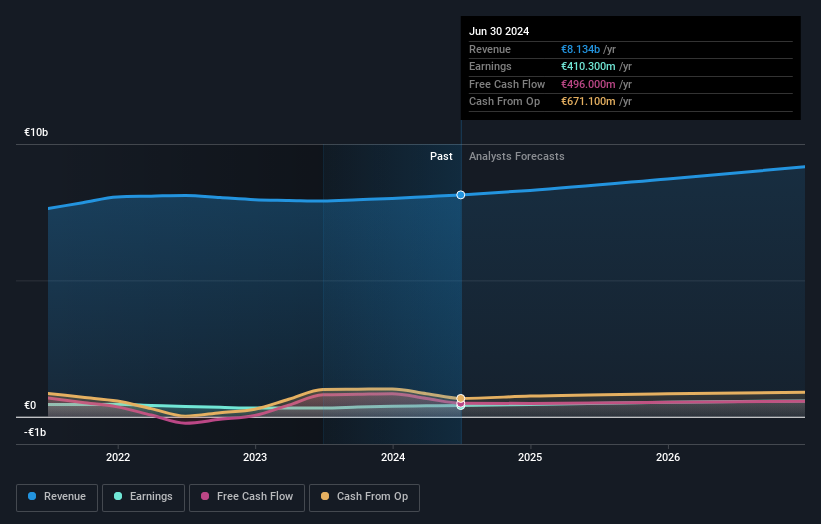Click the €8.134b revenue value in tooltip

pos(580,49)
